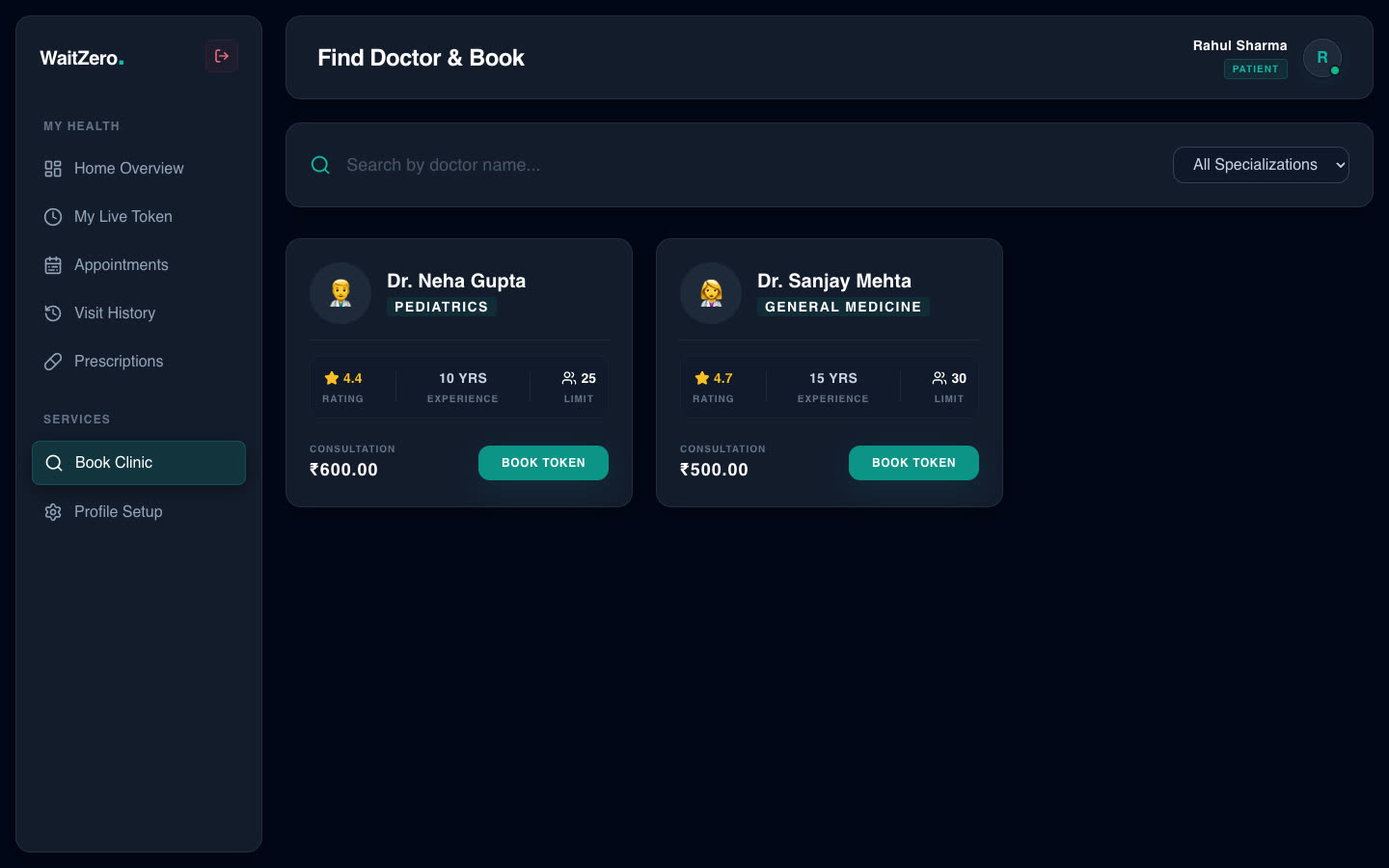The width and height of the screenshot is (1389, 868).
Task: Book a token with Dr. Neha Gupta
Action: coord(543,463)
